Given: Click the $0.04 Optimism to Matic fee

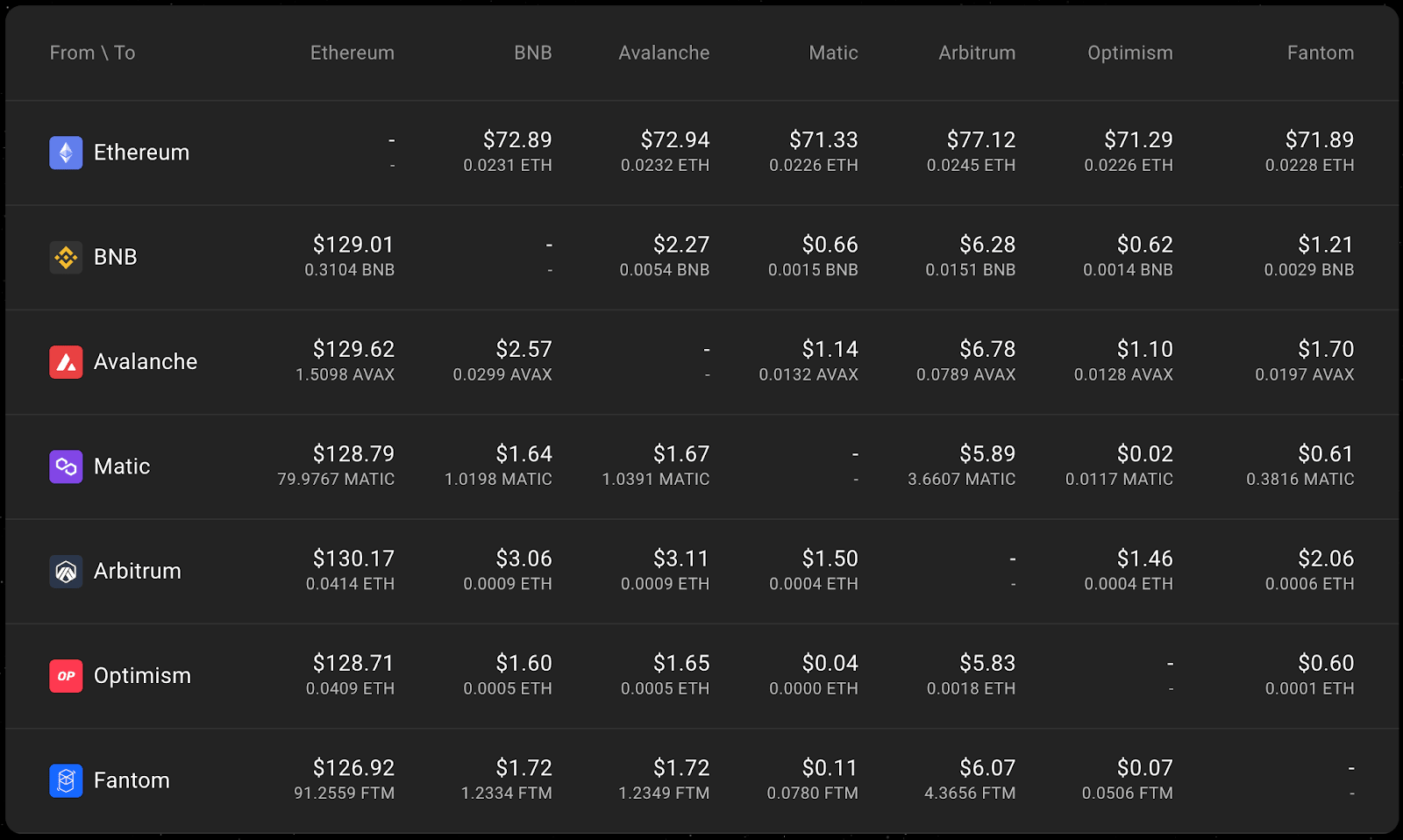Looking at the screenshot, I should (830, 663).
